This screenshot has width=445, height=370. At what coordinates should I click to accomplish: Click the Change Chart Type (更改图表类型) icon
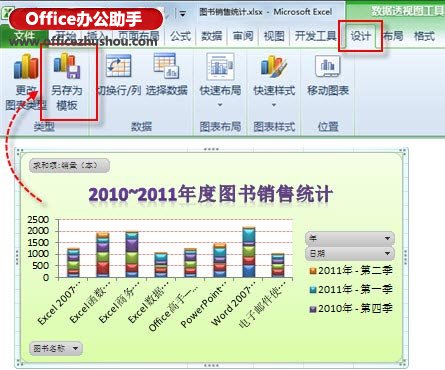[26, 67]
